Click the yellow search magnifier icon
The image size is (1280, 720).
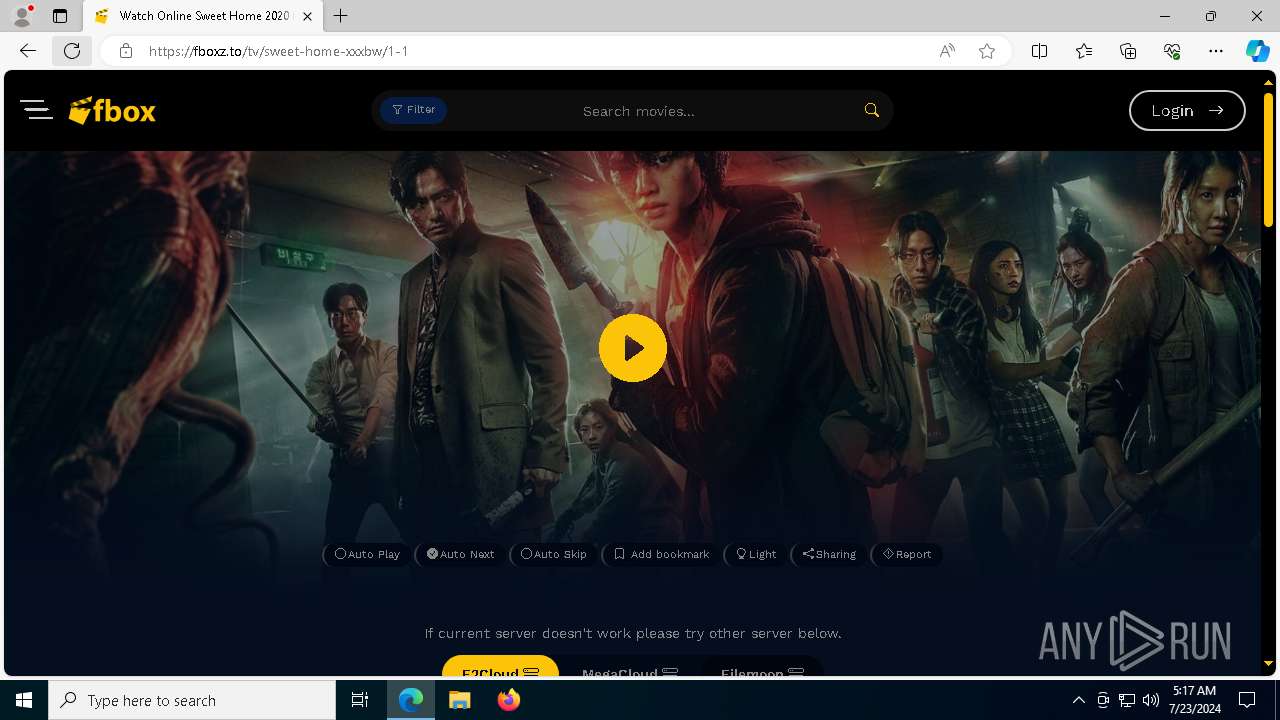tap(872, 110)
